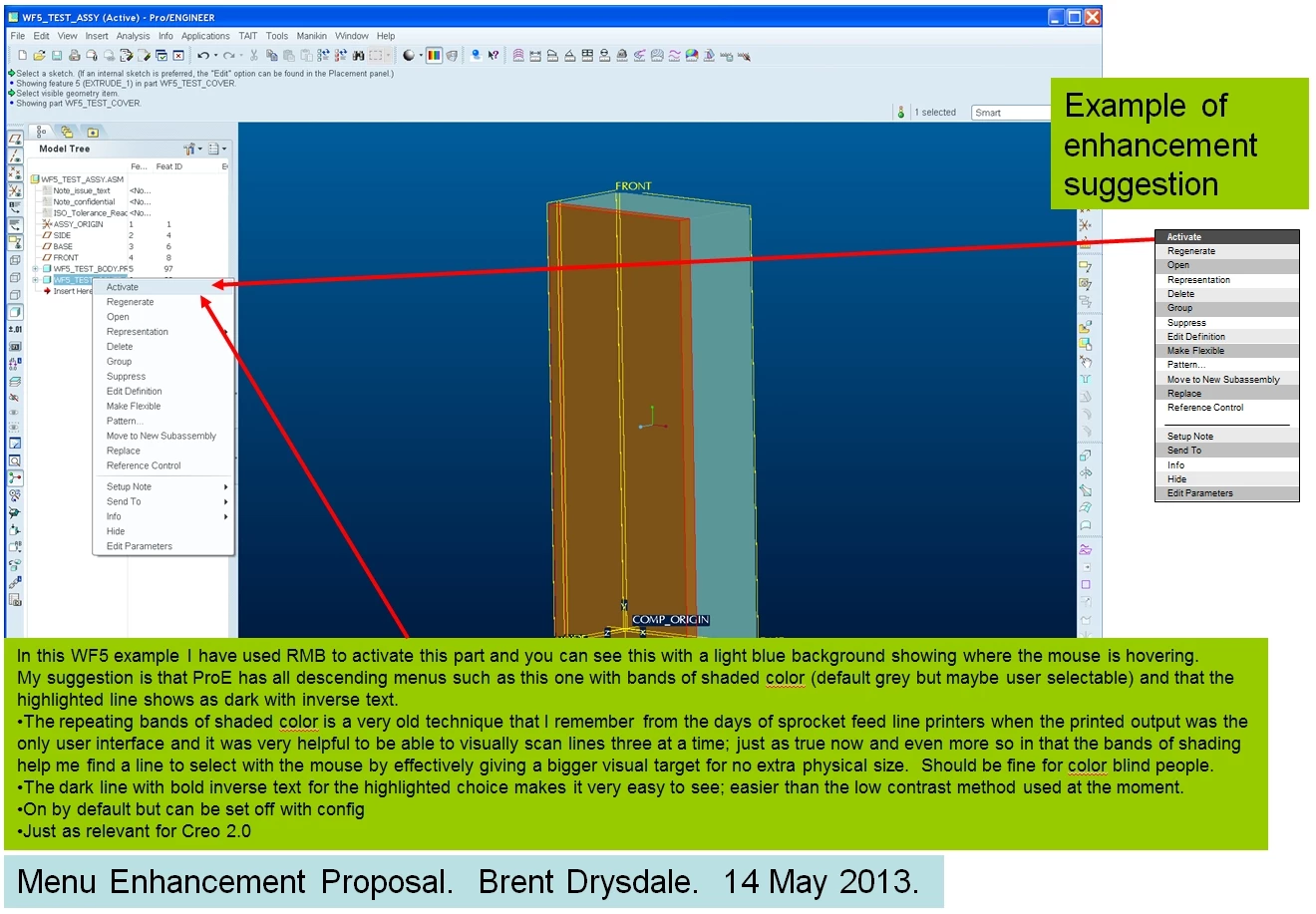Expand the highlighted WF5_TEST cover tree node
Viewport: 1316px width, 914px height.
pyautogui.click(x=35, y=280)
